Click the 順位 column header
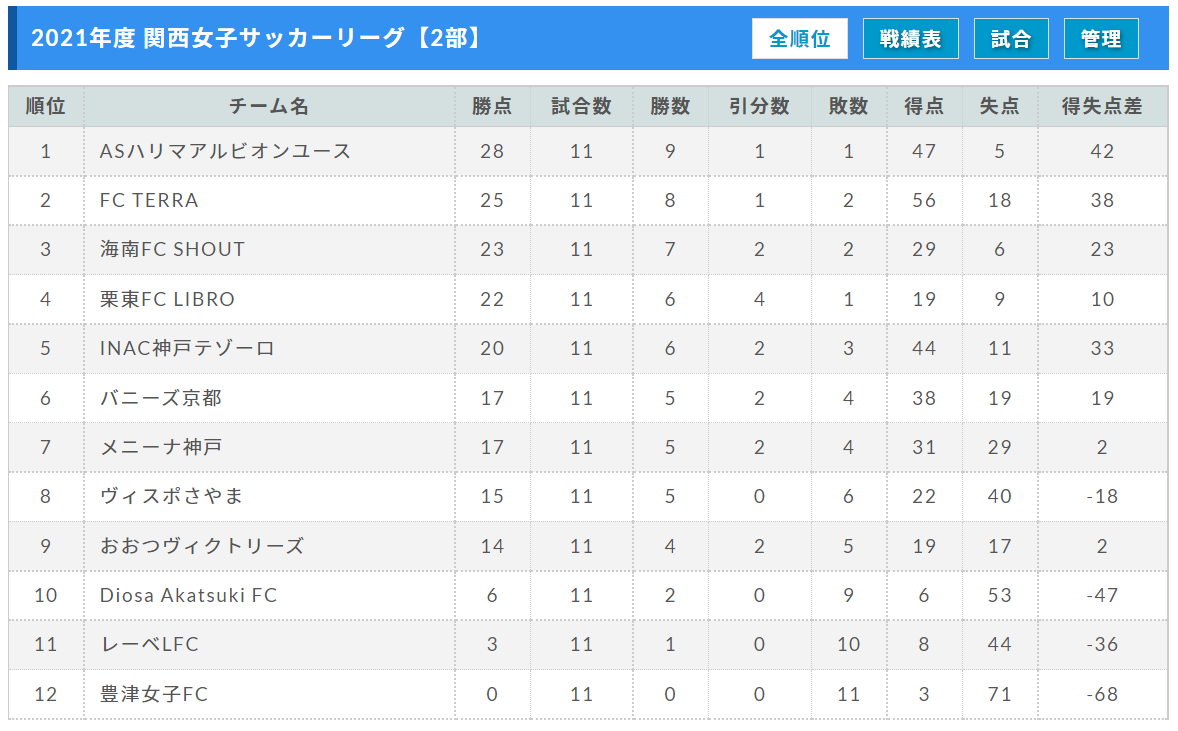The width and height of the screenshot is (1178, 731). 46,106
